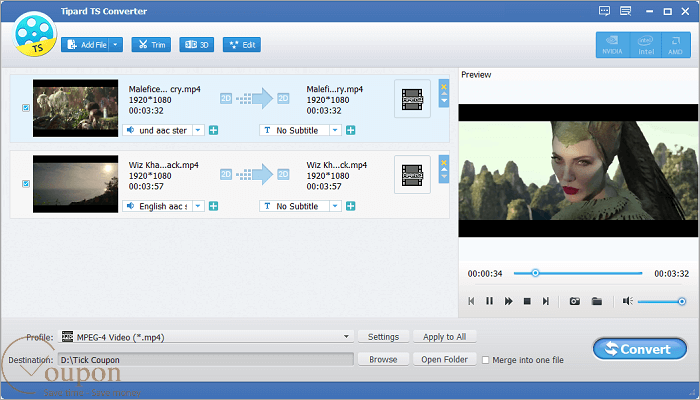Mute the preview volume
The width and height of the screenshot is (700, 400).
point(627,301)
